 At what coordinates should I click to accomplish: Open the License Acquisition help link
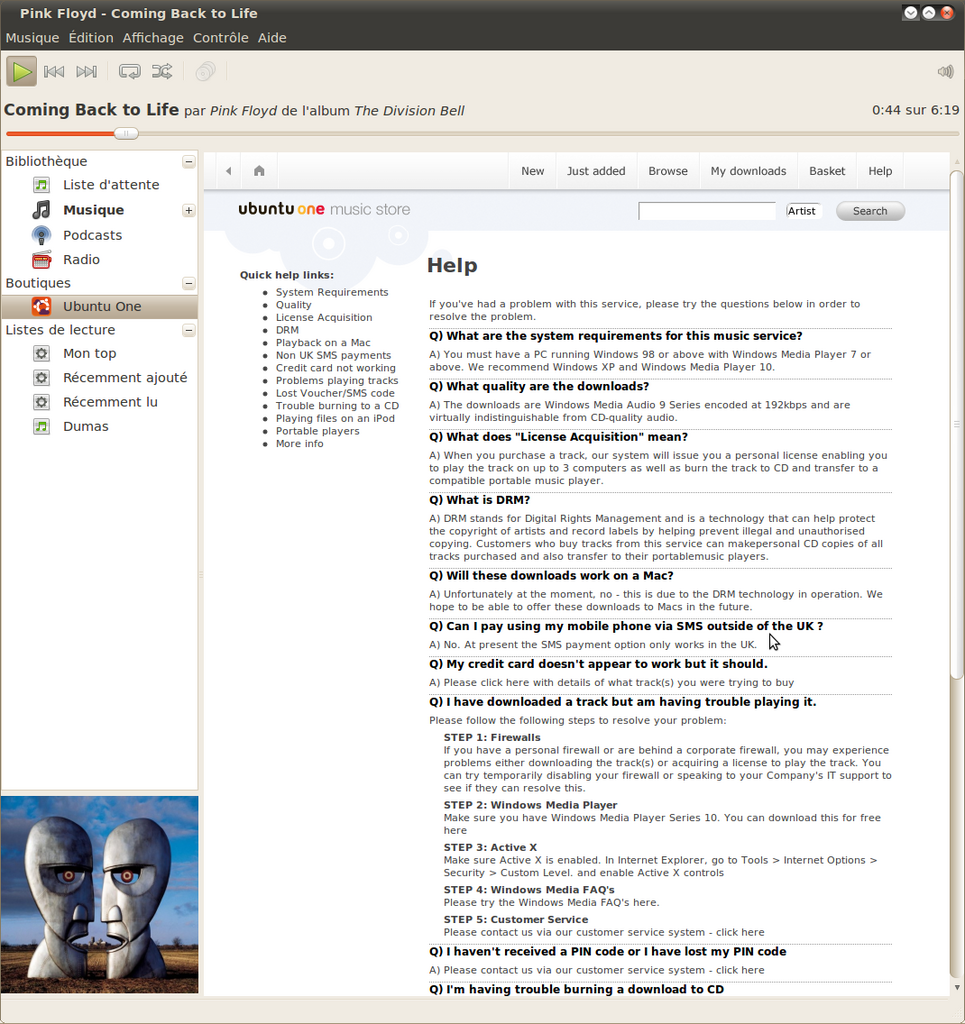point(324,317)
